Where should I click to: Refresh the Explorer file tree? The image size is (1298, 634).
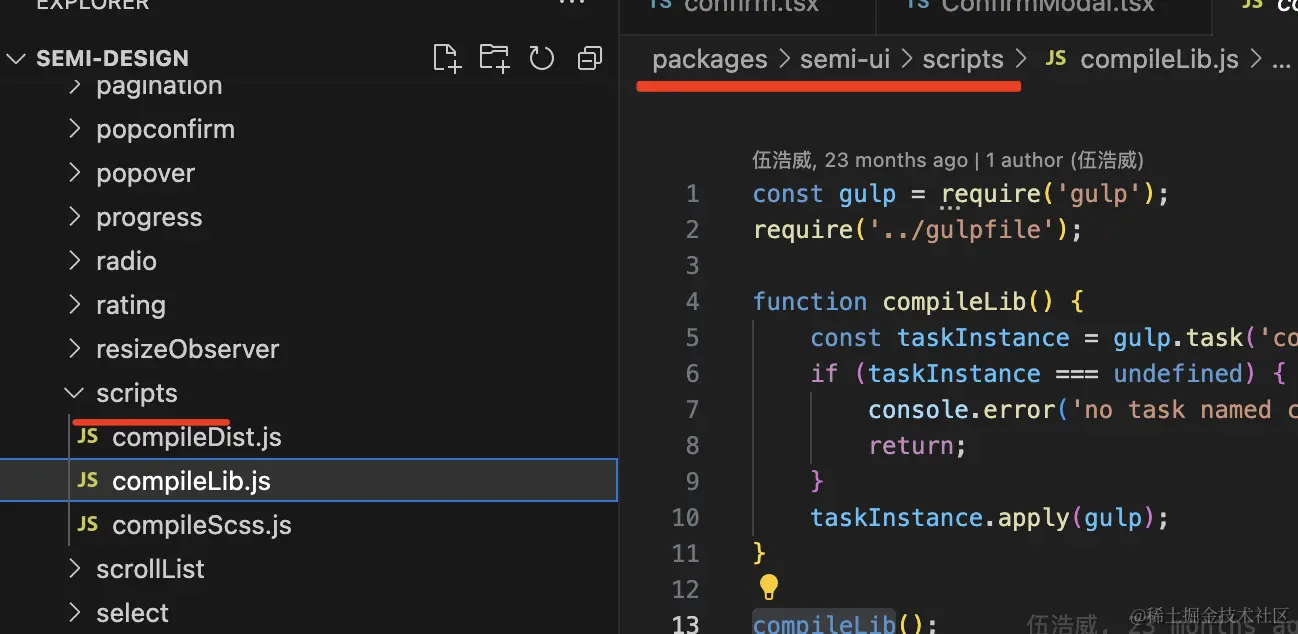(x=542, y=58)
